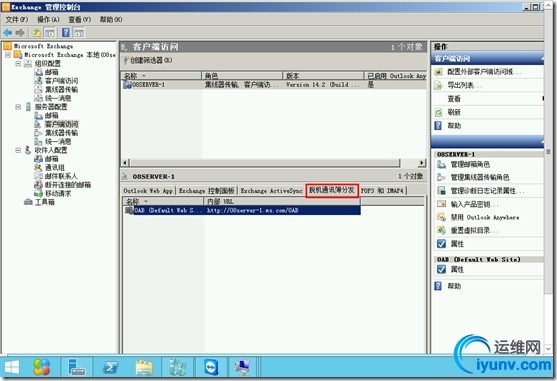The image size is (557, 381).
Task: Select 断开连接的邮箱 tree item
Action: [68, 185]
